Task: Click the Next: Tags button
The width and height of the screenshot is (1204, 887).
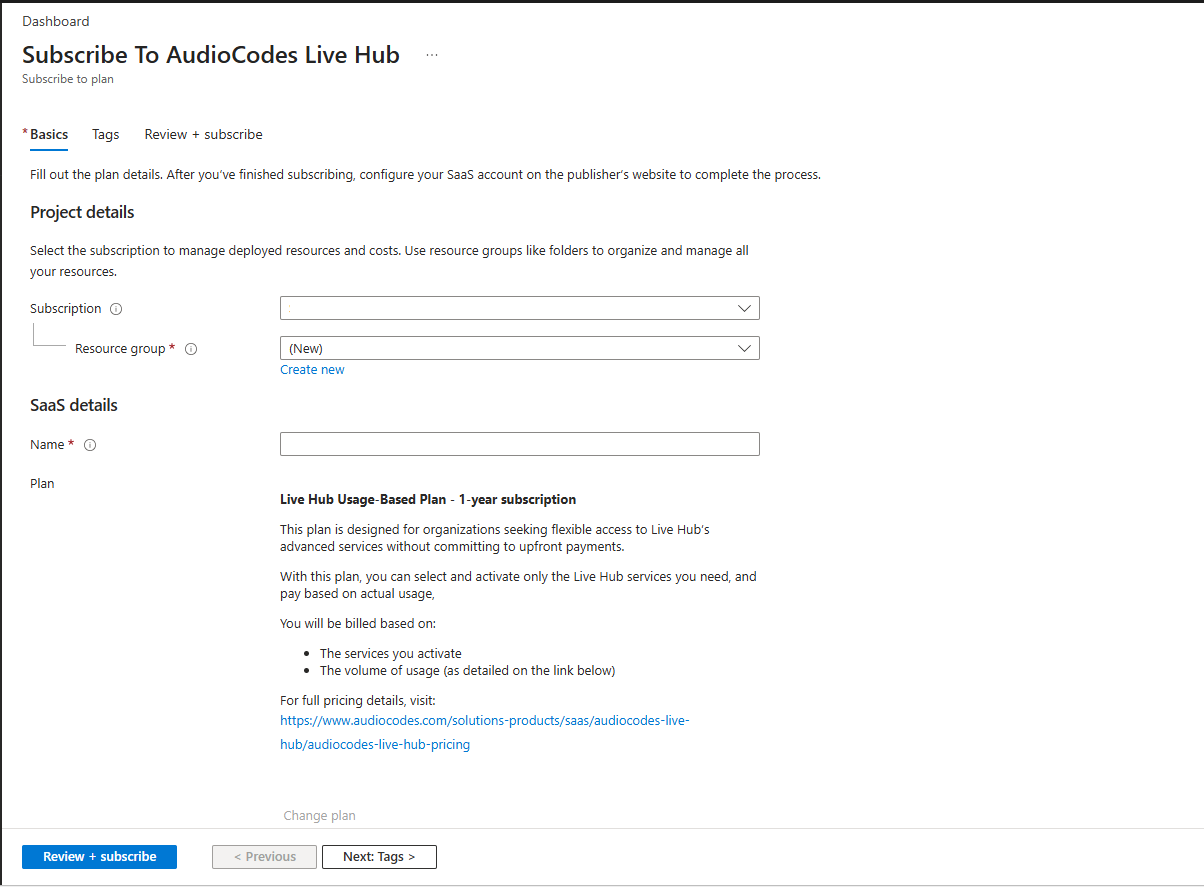Action: [379, 857]
